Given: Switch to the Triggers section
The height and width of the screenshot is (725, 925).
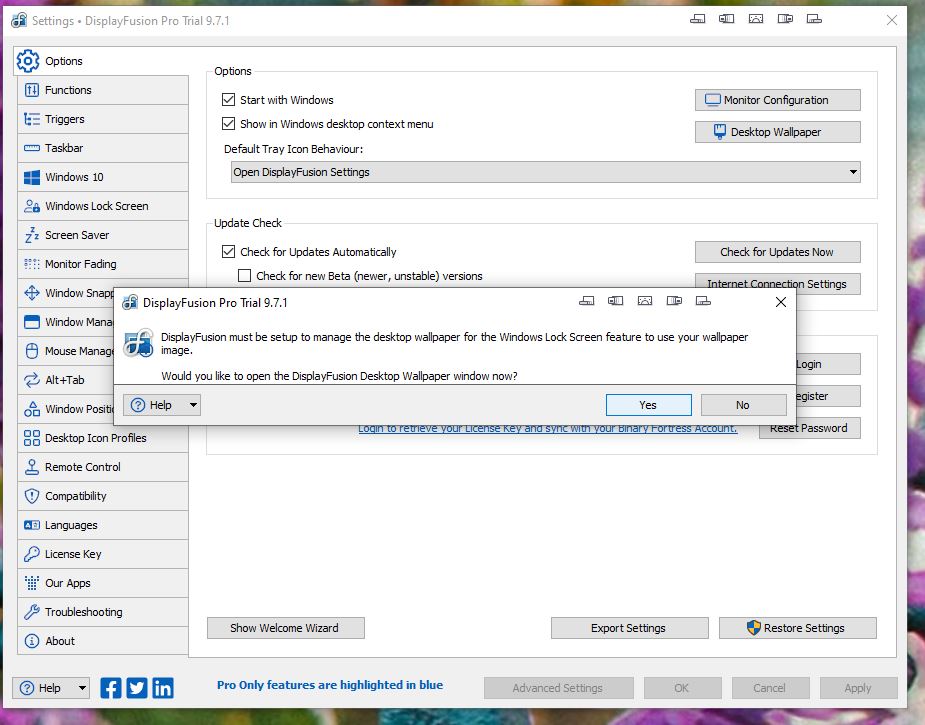Looking at the screenshot, I should 65,119.
